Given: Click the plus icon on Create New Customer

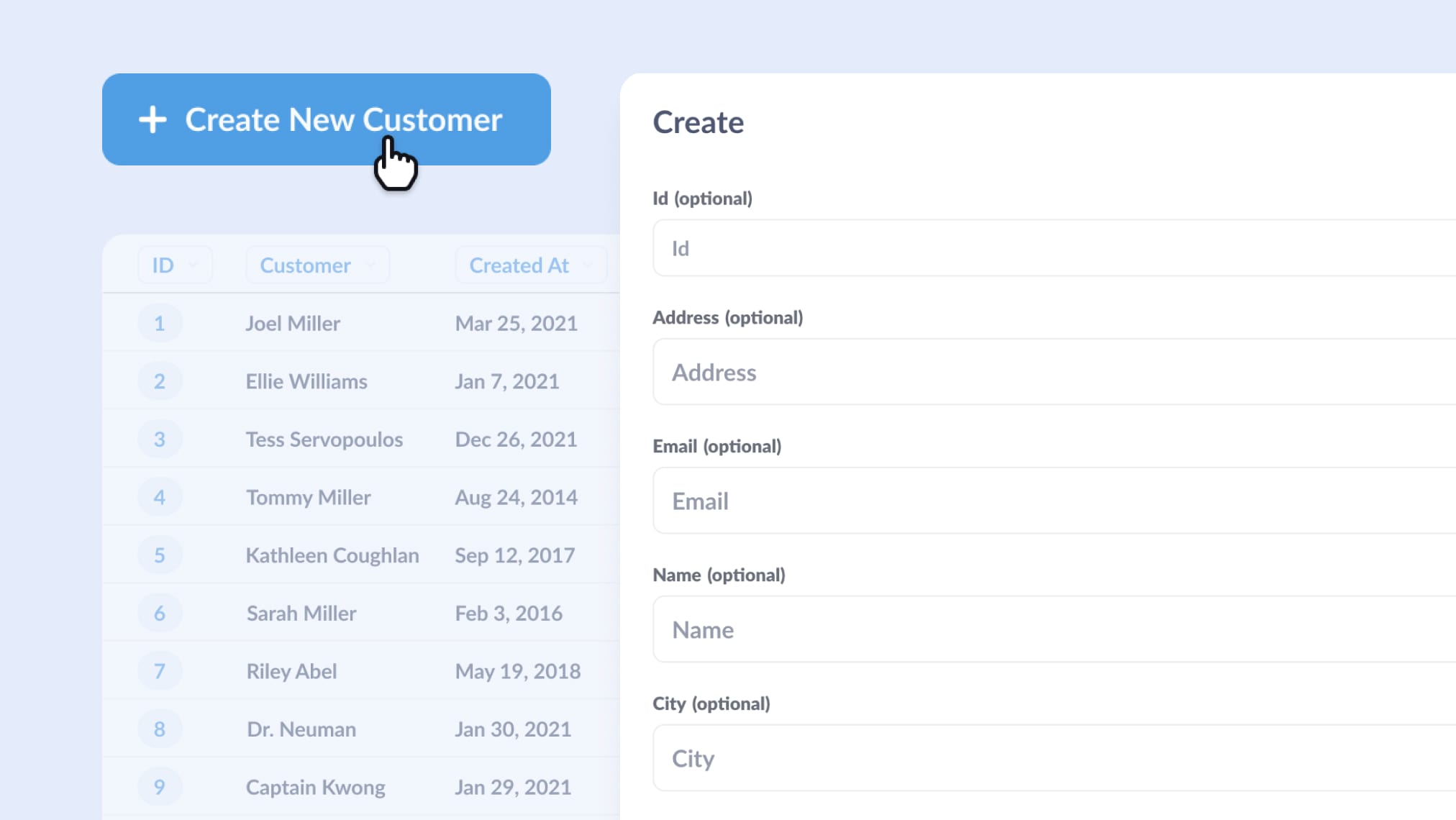Looking at the screenshot, I should pyautogui.click(x=153, y=119).
